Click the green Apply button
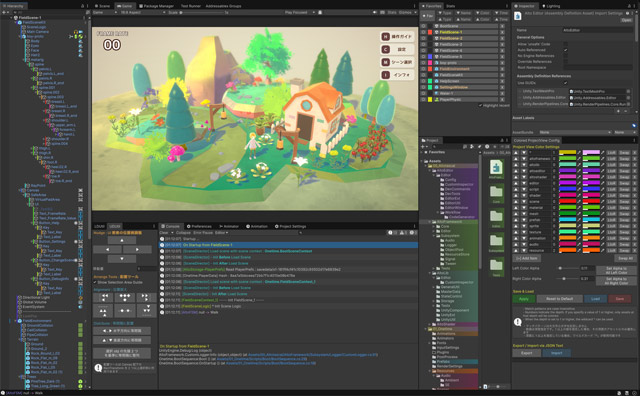 (524, 299)
